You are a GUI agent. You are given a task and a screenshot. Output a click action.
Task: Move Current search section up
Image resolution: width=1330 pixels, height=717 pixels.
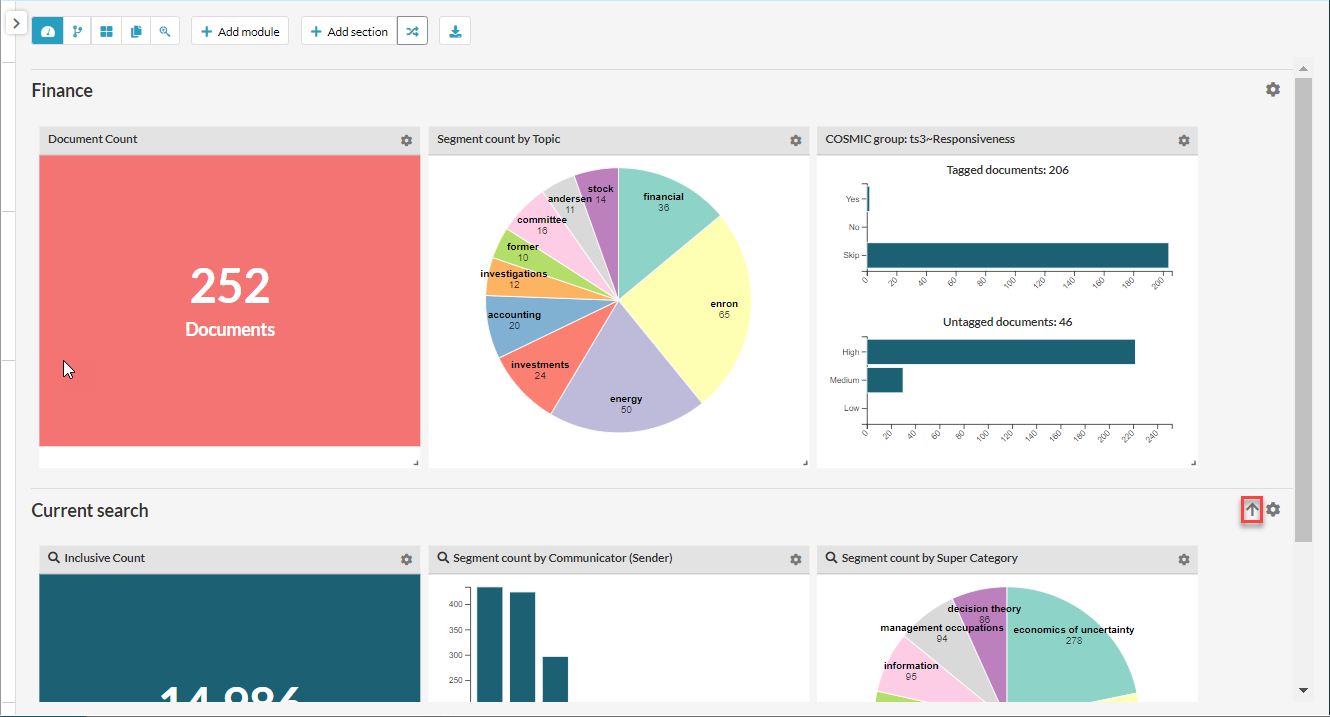tap(1252, 510)
